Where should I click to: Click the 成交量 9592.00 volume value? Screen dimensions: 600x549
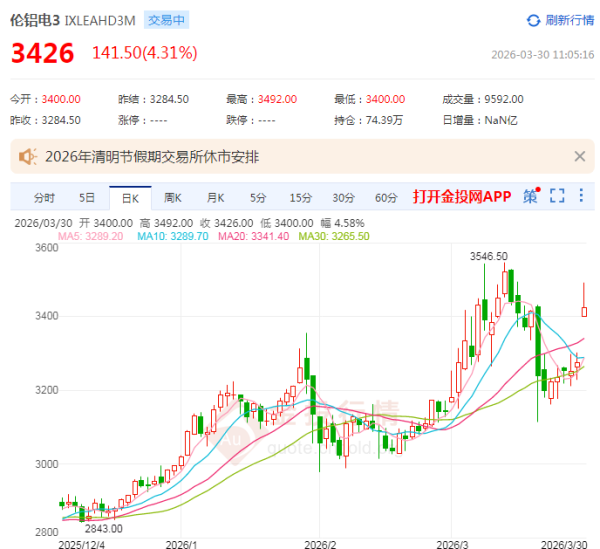(x=504, y=99)
